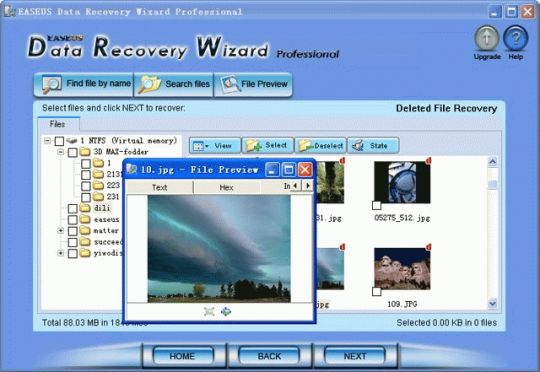Click the Deselect toolbar button

point(321,146)
